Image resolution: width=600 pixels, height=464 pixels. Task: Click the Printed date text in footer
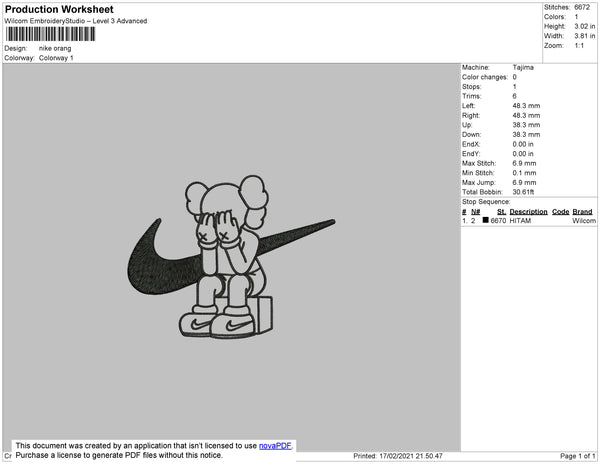click(398, 456)
